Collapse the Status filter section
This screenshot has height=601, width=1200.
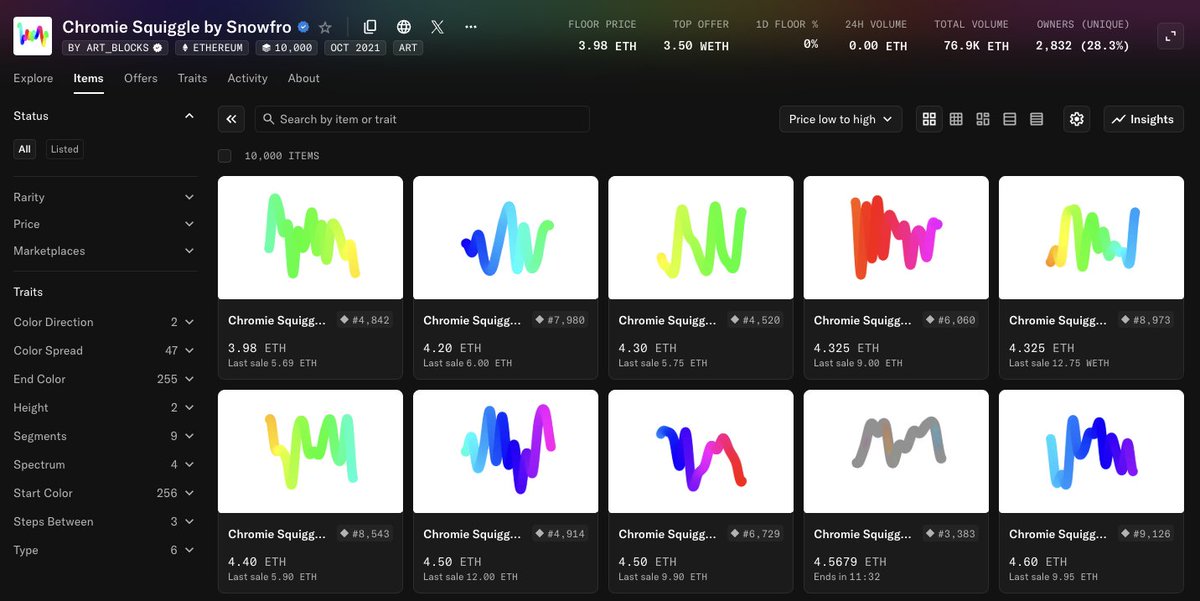pos(189,116)
